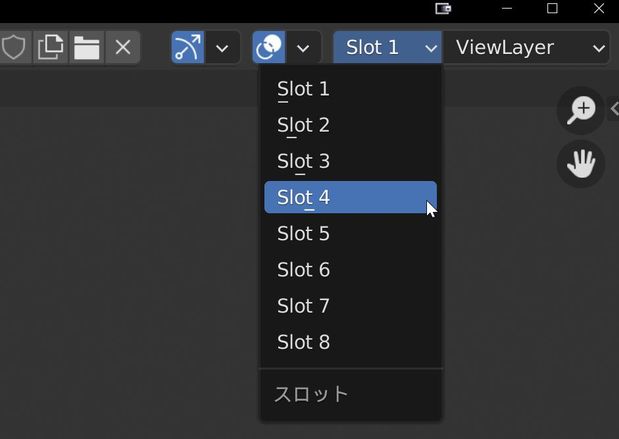Toggle the overlays button
Viewport: 619px width, 439px height.
(x=269, y=47)
